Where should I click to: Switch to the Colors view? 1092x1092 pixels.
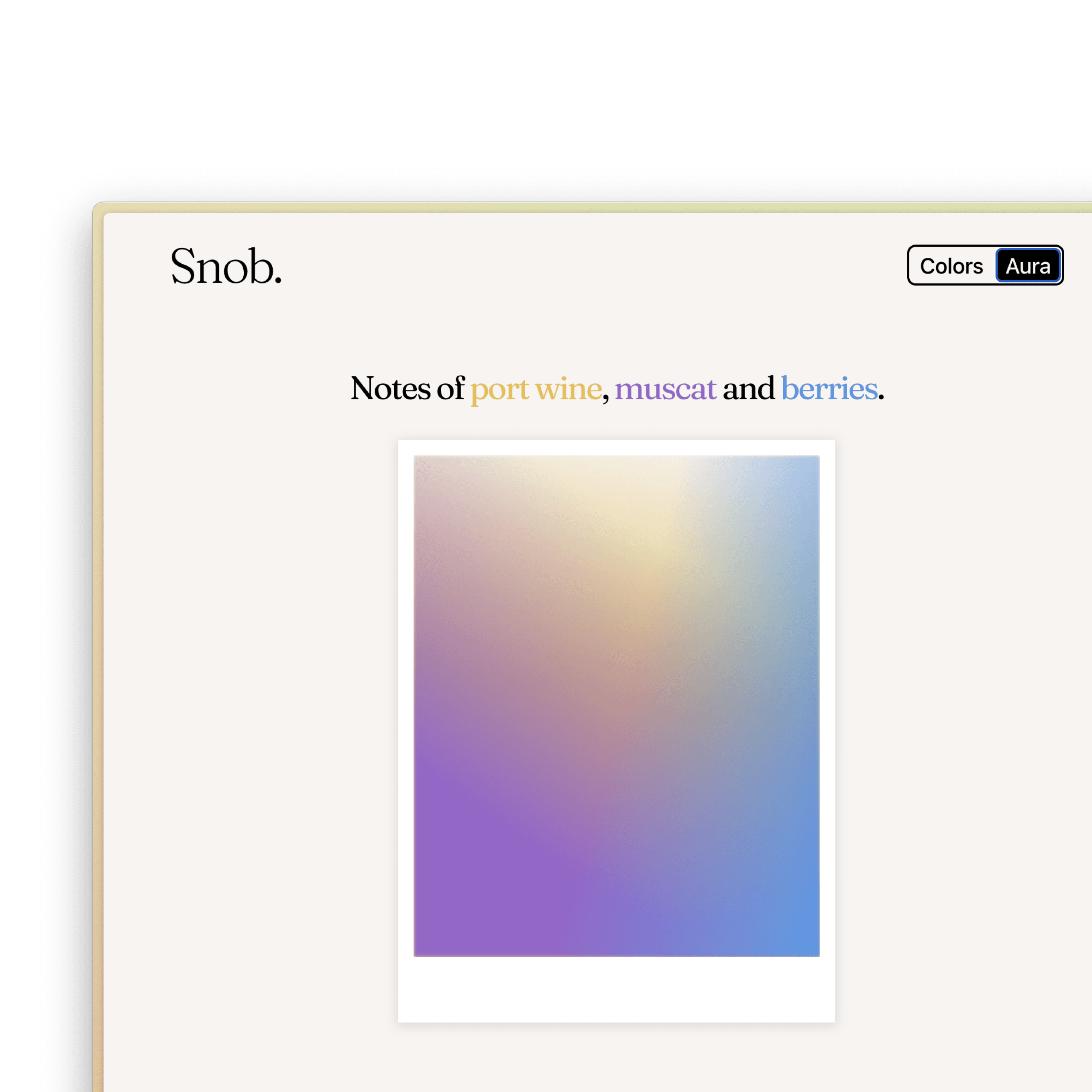click(x=952, y=266)
